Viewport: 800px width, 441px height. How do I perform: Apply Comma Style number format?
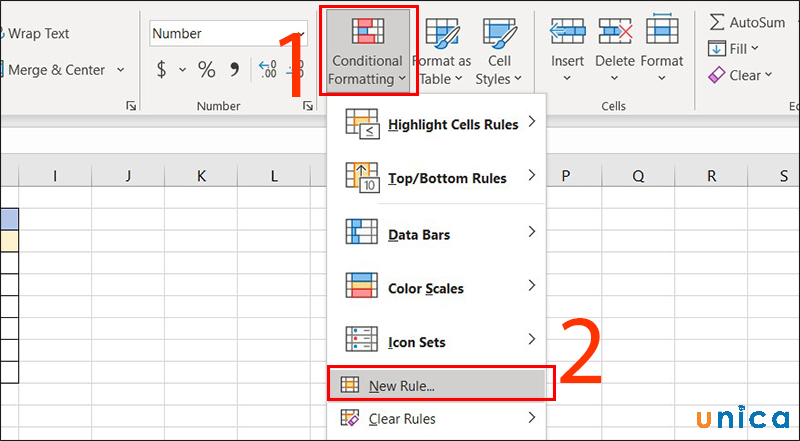pyautogui.click(x=234, y=70)
